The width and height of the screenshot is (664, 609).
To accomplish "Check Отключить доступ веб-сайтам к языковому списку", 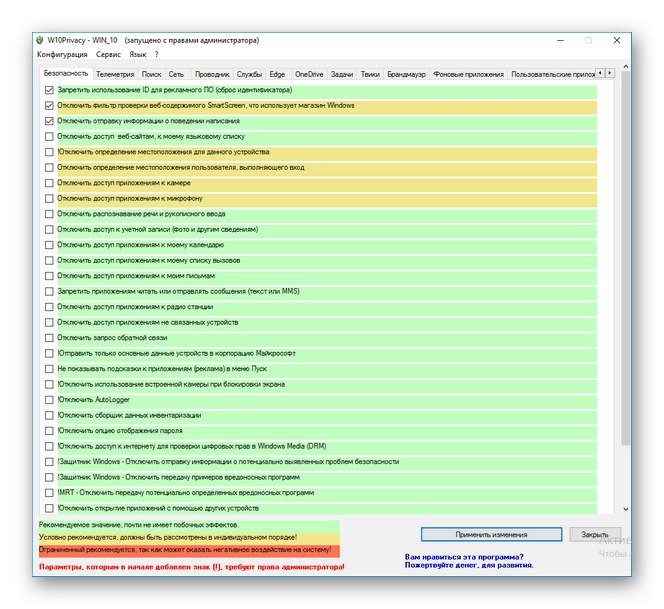I will [49, 136].
